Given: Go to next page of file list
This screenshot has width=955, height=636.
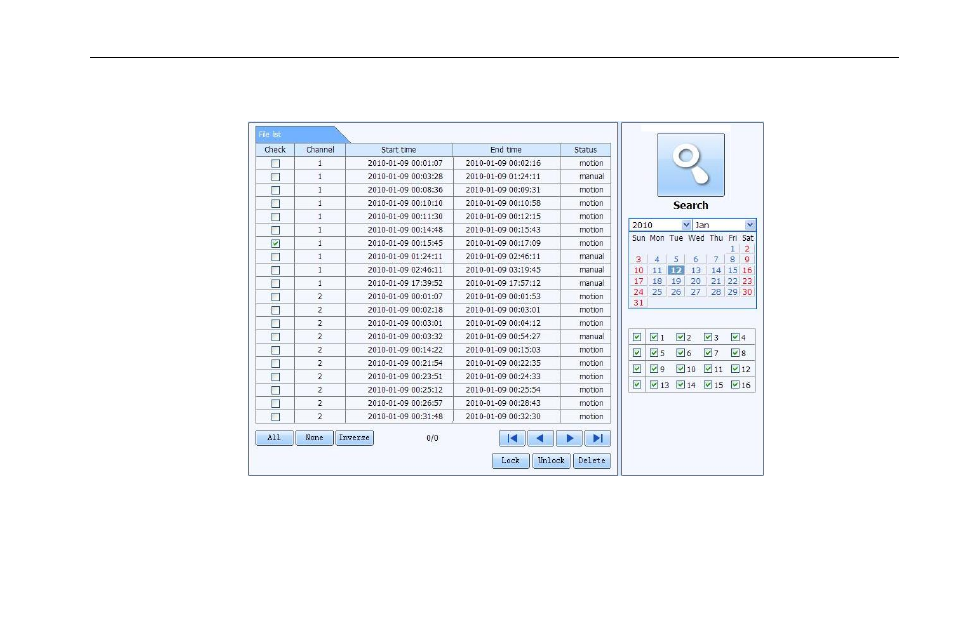Looking at the screenshot, I should click(x=569, y=438).
